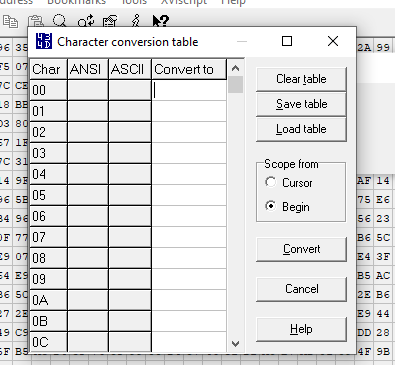Screen dimensions: 395x365
Task: Click the Convert to cell for row 01
Action: pyautogui.click(x=189, y=111)
